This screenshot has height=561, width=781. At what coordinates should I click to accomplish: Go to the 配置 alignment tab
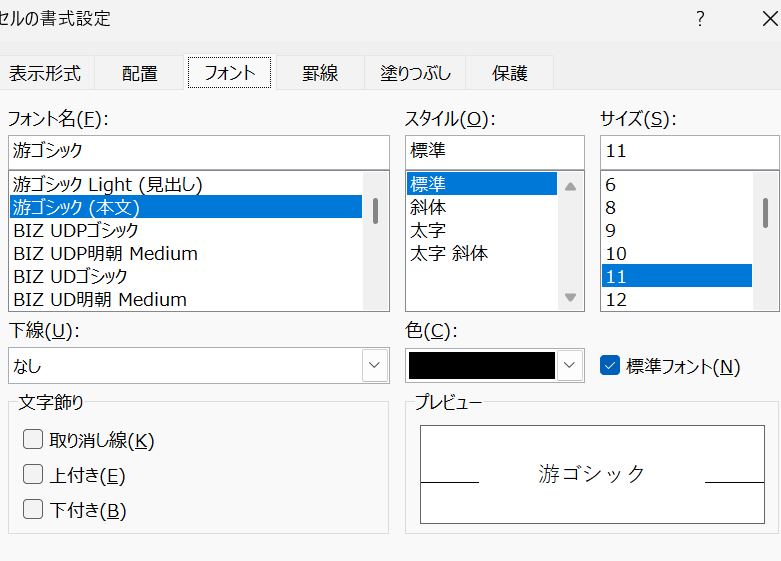140,73
